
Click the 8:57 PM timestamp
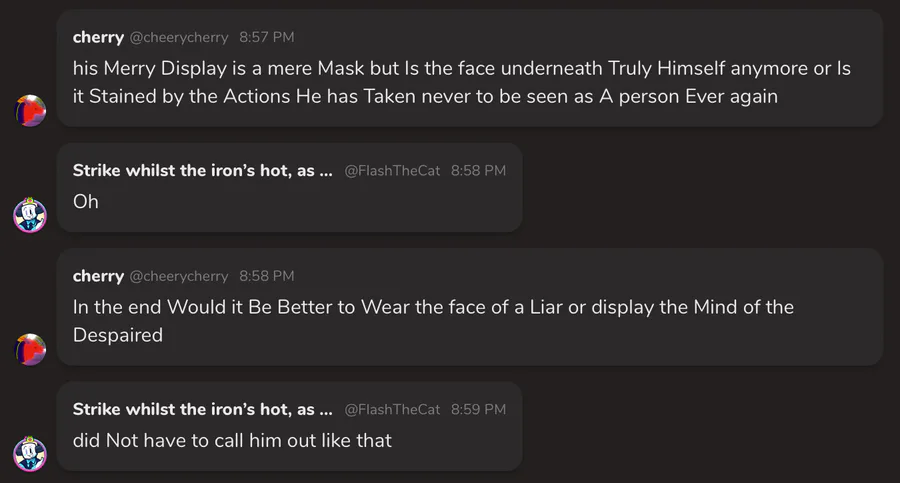[266, 38]
